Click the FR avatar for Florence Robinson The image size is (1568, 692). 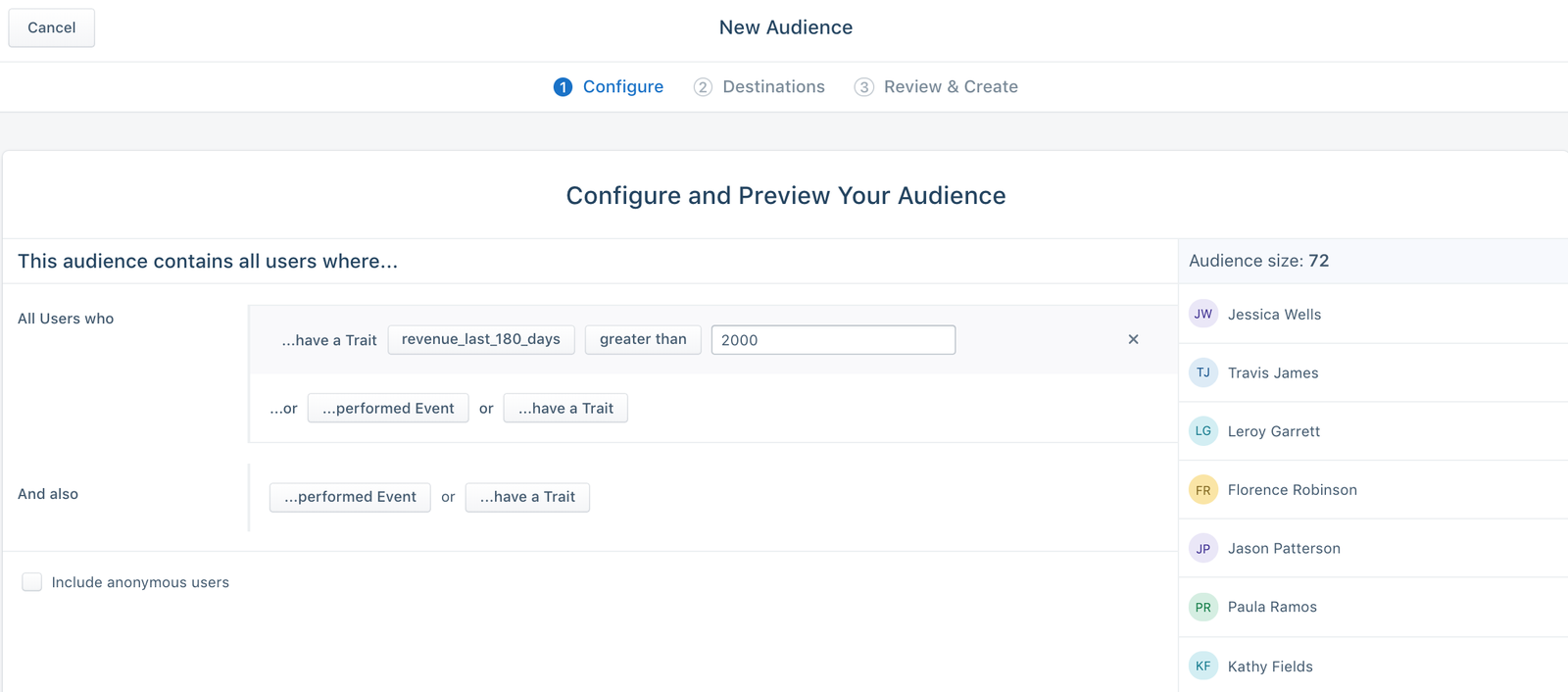(1202, 490)
